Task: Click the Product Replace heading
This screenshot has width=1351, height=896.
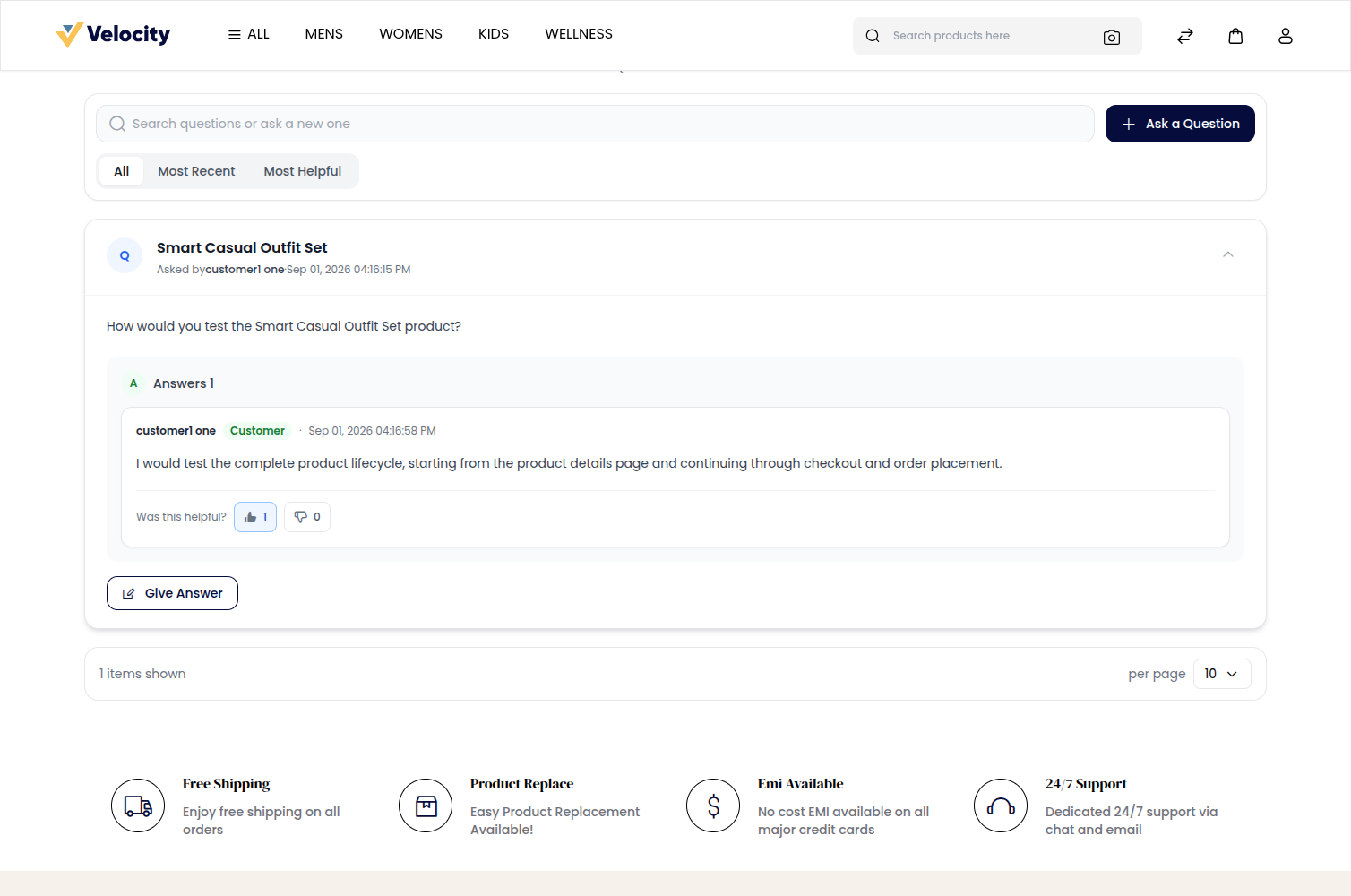Action: (x=521, y=784)
